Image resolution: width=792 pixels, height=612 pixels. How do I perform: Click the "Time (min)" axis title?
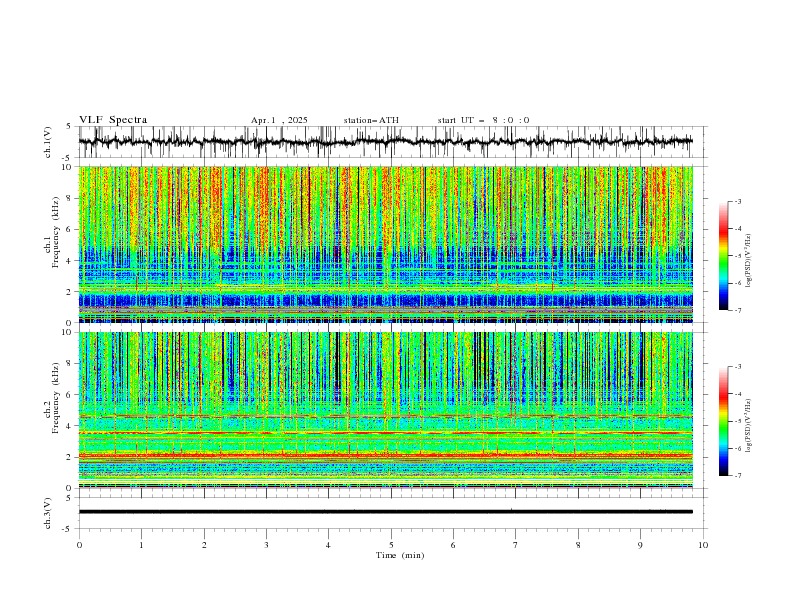[400, 555]
